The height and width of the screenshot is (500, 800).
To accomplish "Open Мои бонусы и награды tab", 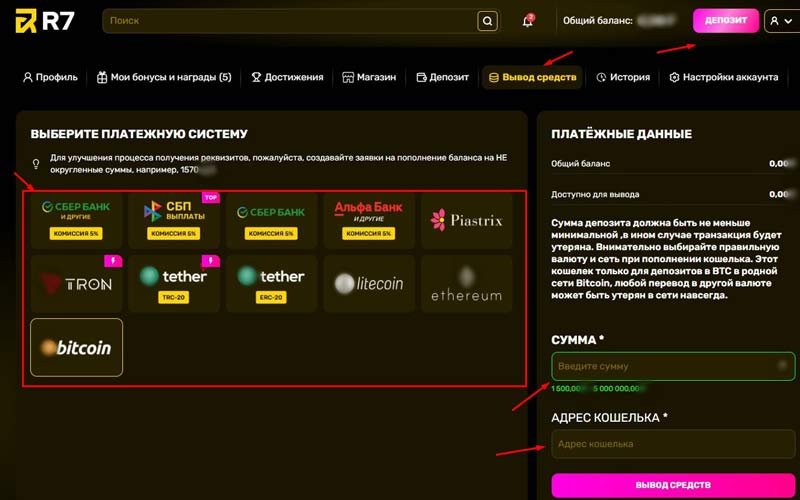I will pyautogui.click(x=164, y=77).
